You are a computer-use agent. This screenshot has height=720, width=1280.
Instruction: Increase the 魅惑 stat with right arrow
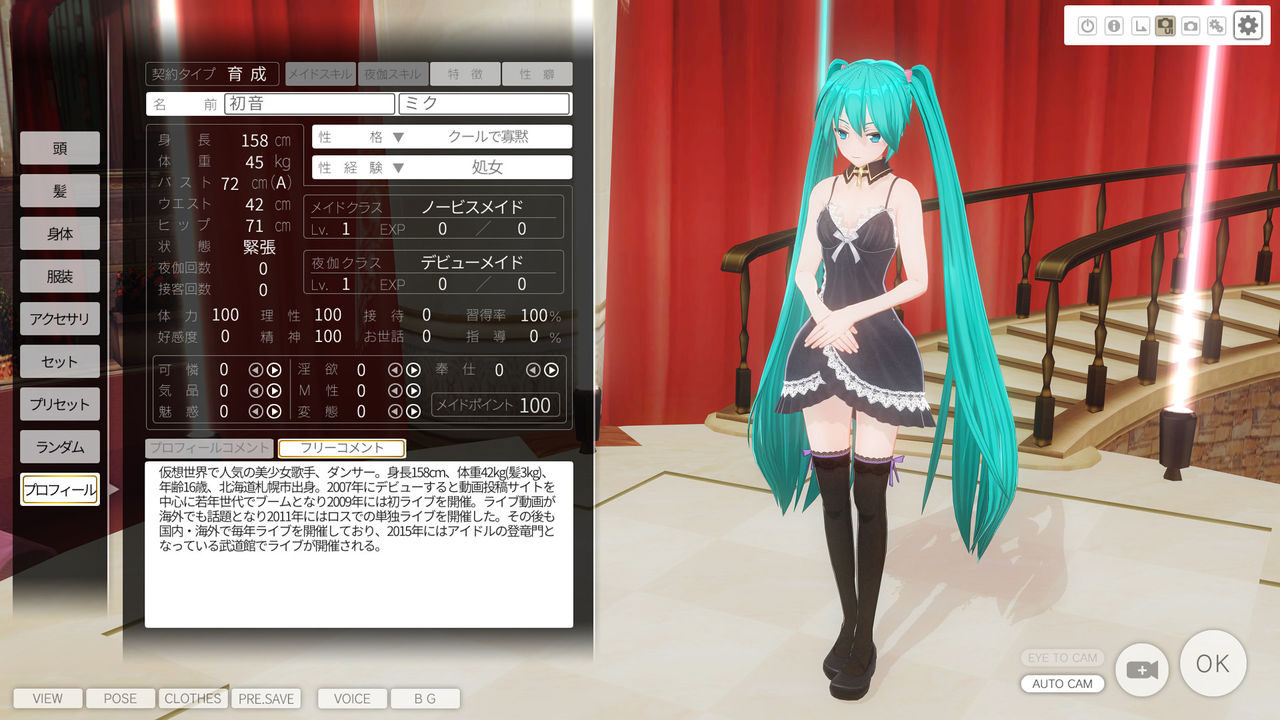[x=274, y=411]
